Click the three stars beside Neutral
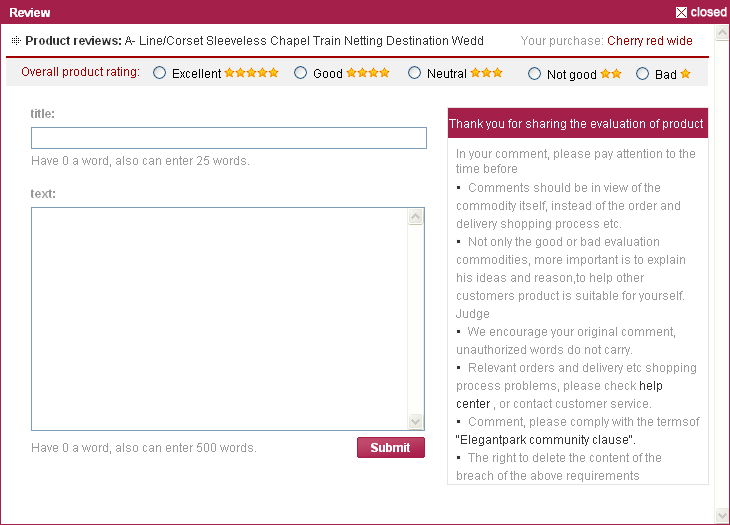 (487, 73)
